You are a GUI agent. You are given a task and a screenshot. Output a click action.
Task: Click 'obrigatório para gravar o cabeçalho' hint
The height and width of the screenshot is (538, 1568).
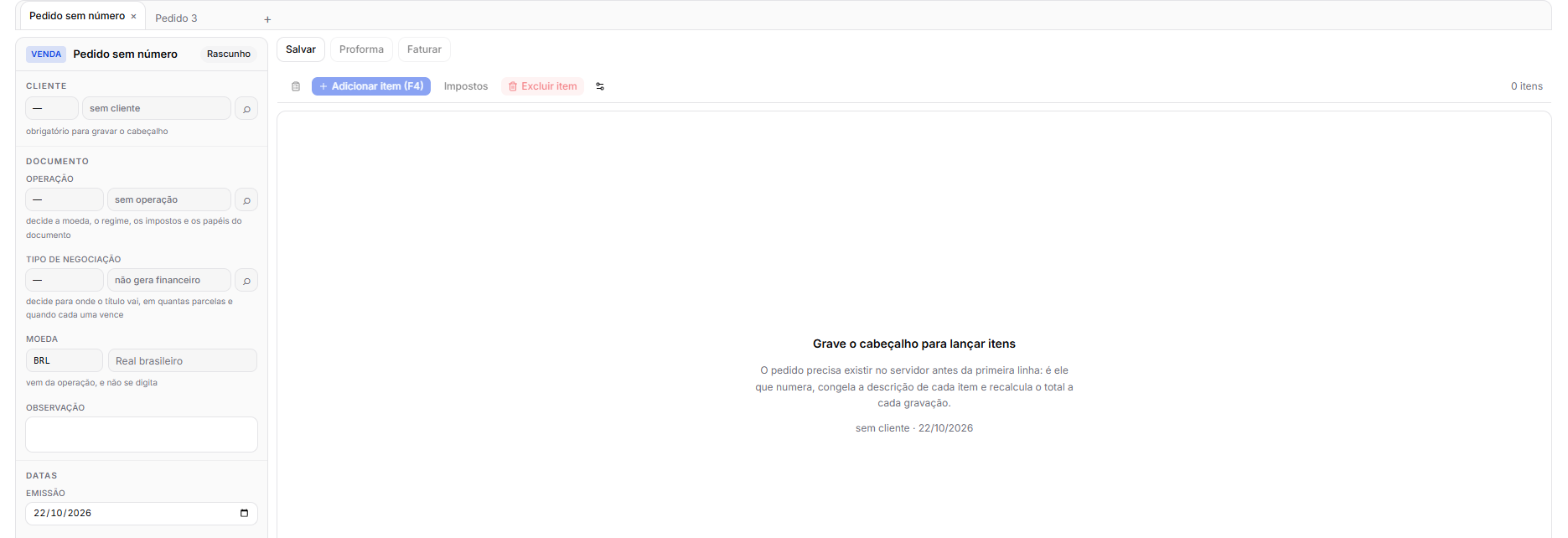(x=97, y=131)
